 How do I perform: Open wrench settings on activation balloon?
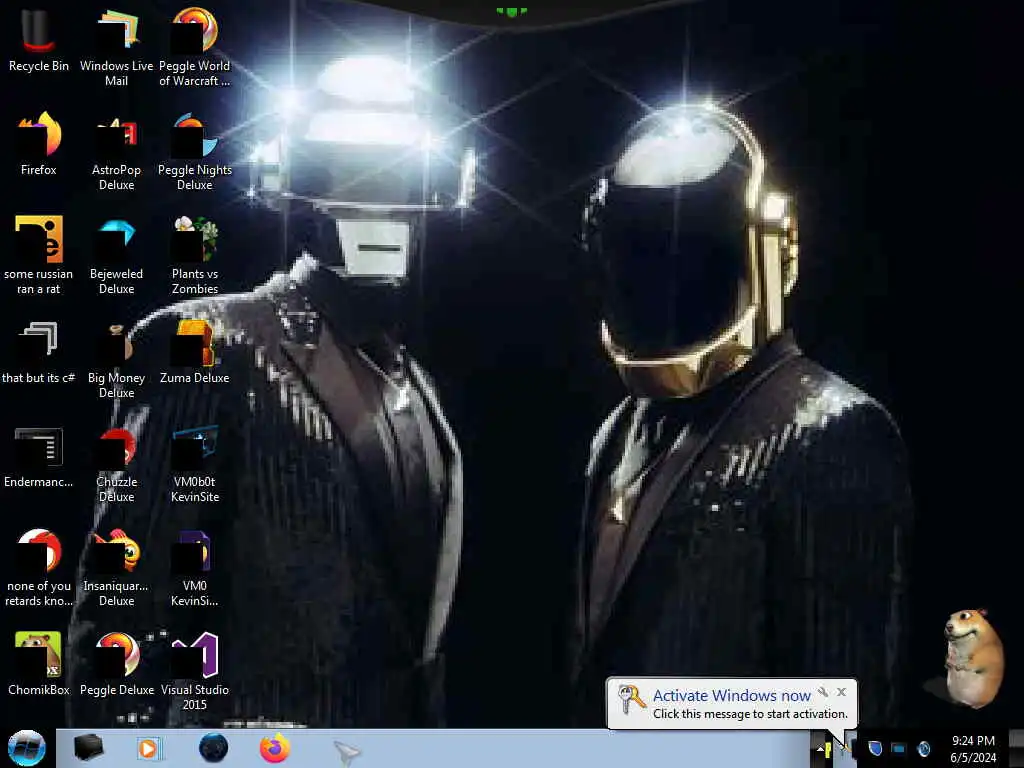823,692
